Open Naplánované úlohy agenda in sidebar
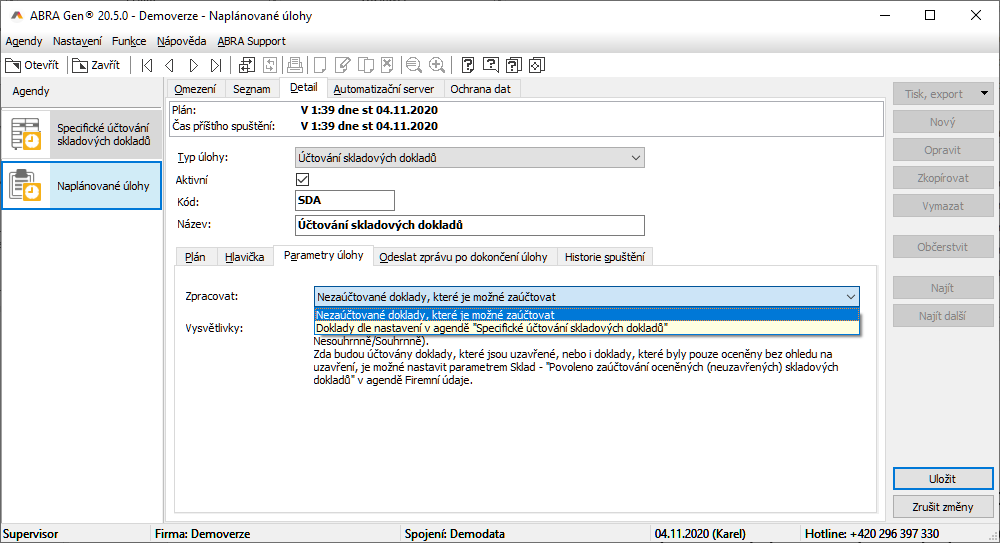This screenshot has width=1000, height=543. click(81, 185)
